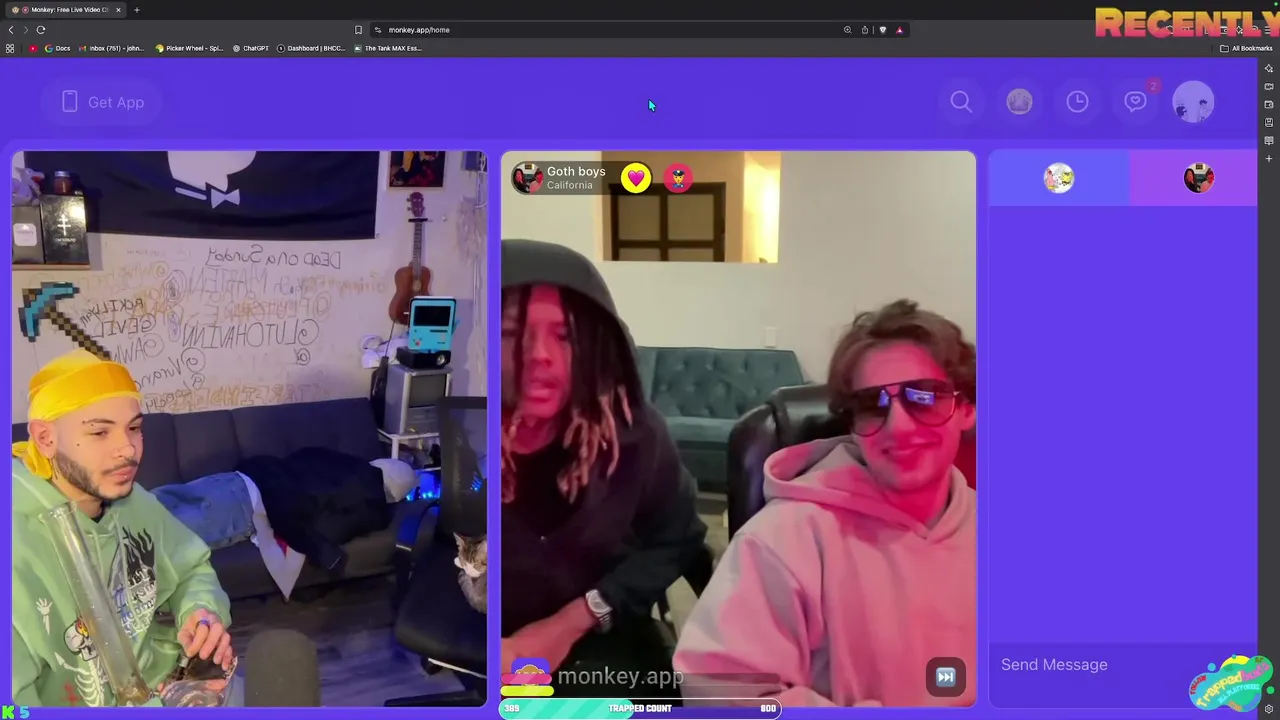Switch to Monkey: Free Live Video tab
The width and height of the screenshot is (1280, 720).
pos(65,10)
